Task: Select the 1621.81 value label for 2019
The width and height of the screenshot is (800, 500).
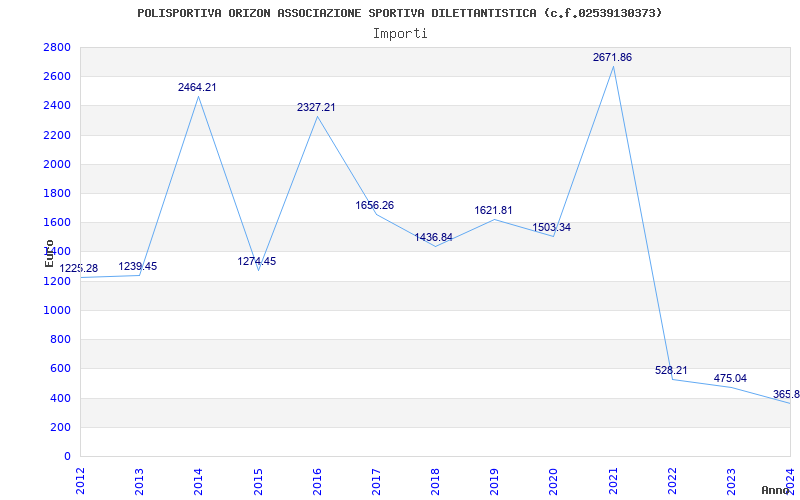Action: coord(493,210)
